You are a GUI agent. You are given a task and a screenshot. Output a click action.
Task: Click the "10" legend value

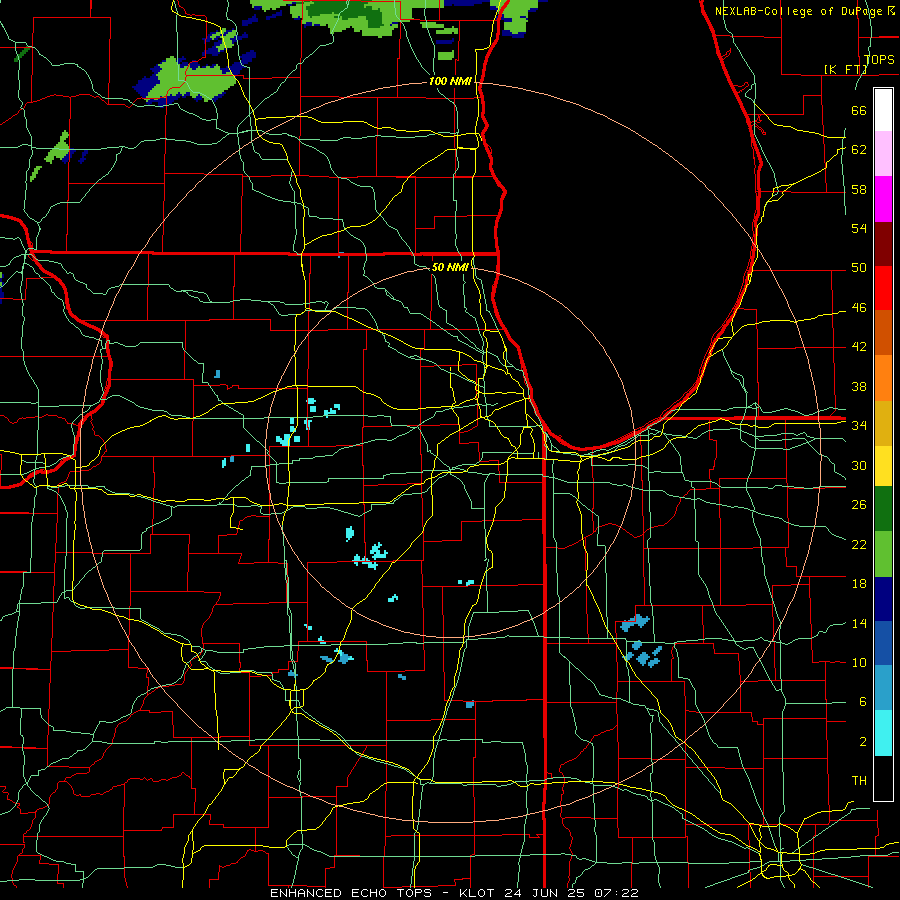tap(859, 663)
